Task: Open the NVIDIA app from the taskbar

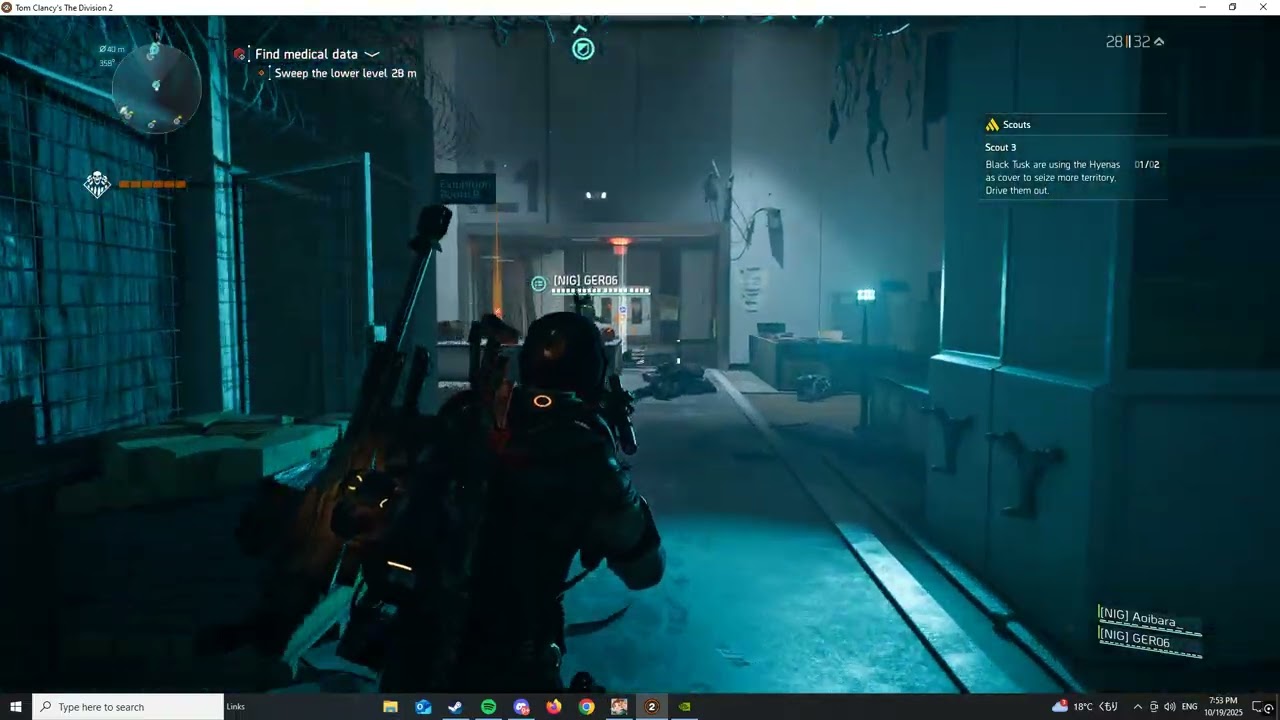Action: [x=684, y=707]
